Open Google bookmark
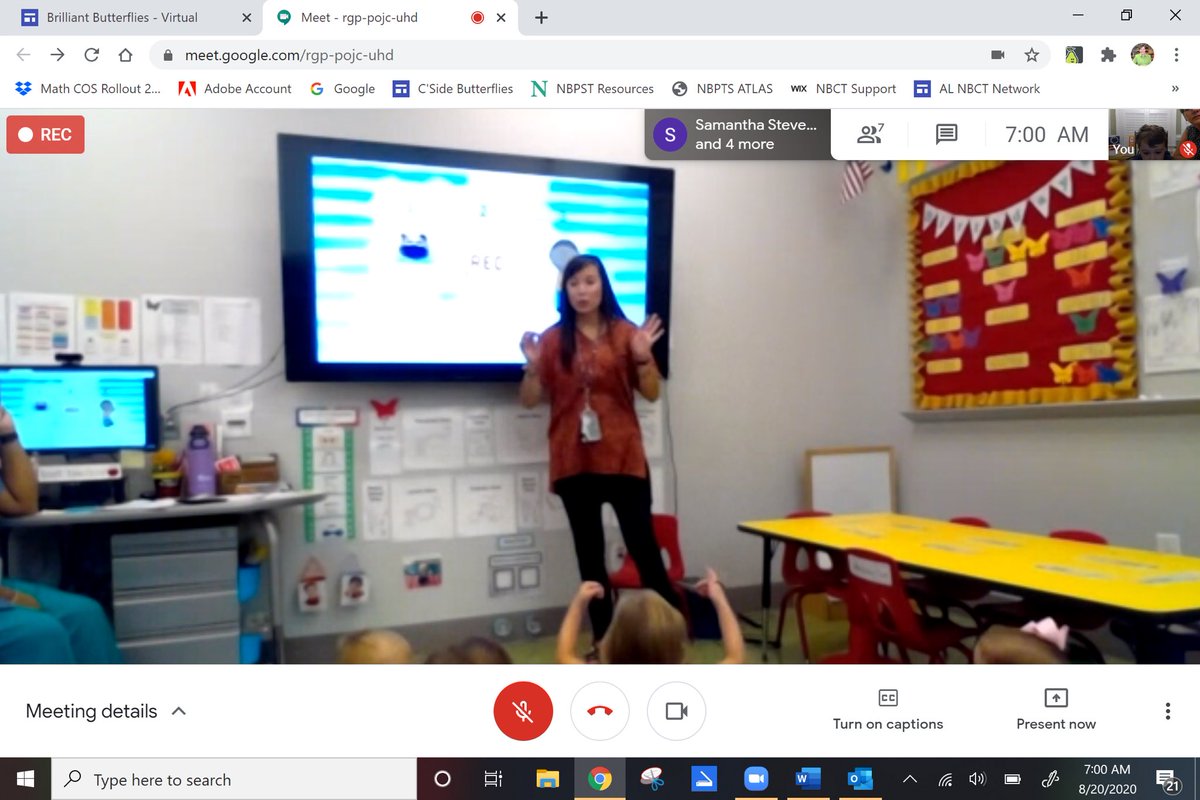 tap(342, 88)
